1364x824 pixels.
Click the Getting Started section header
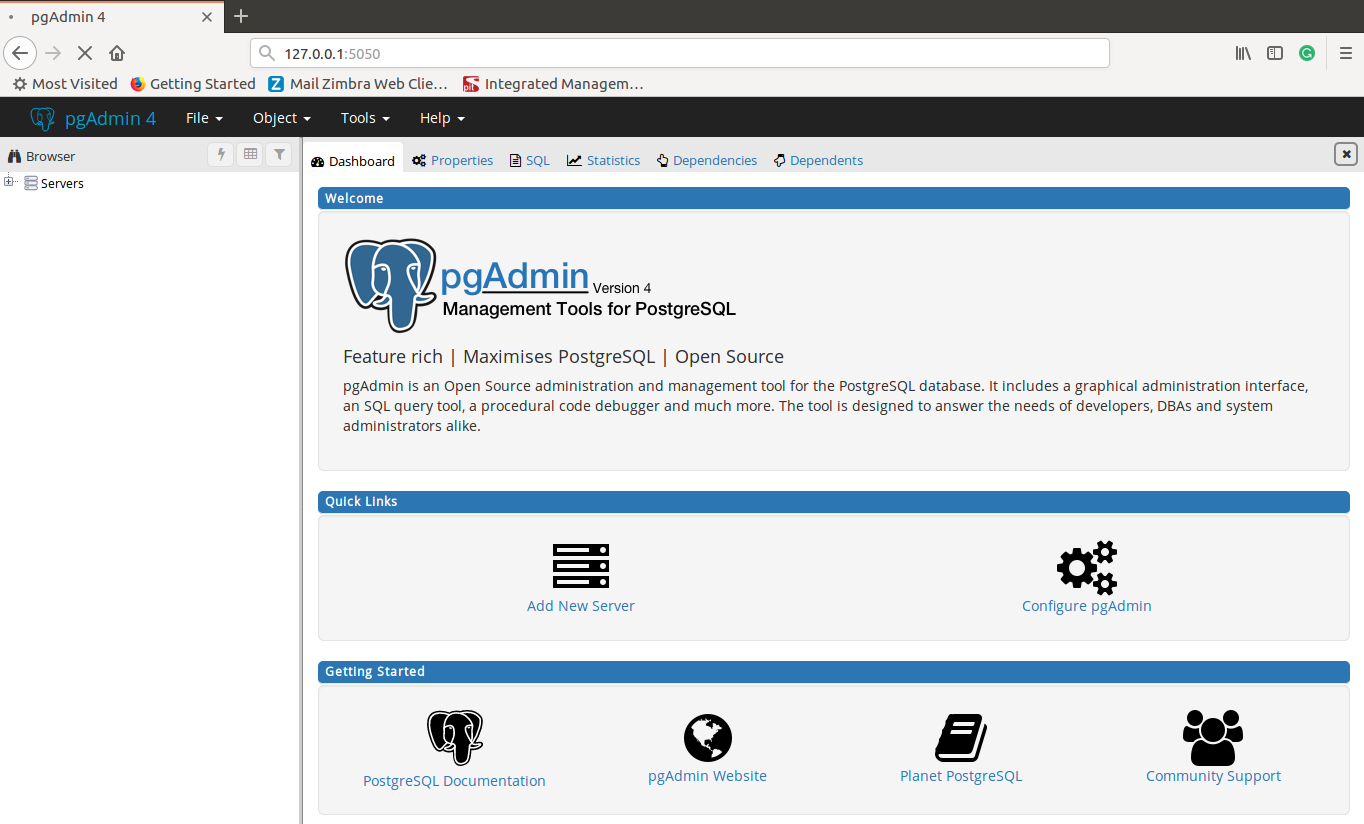(x=834, y=671)
